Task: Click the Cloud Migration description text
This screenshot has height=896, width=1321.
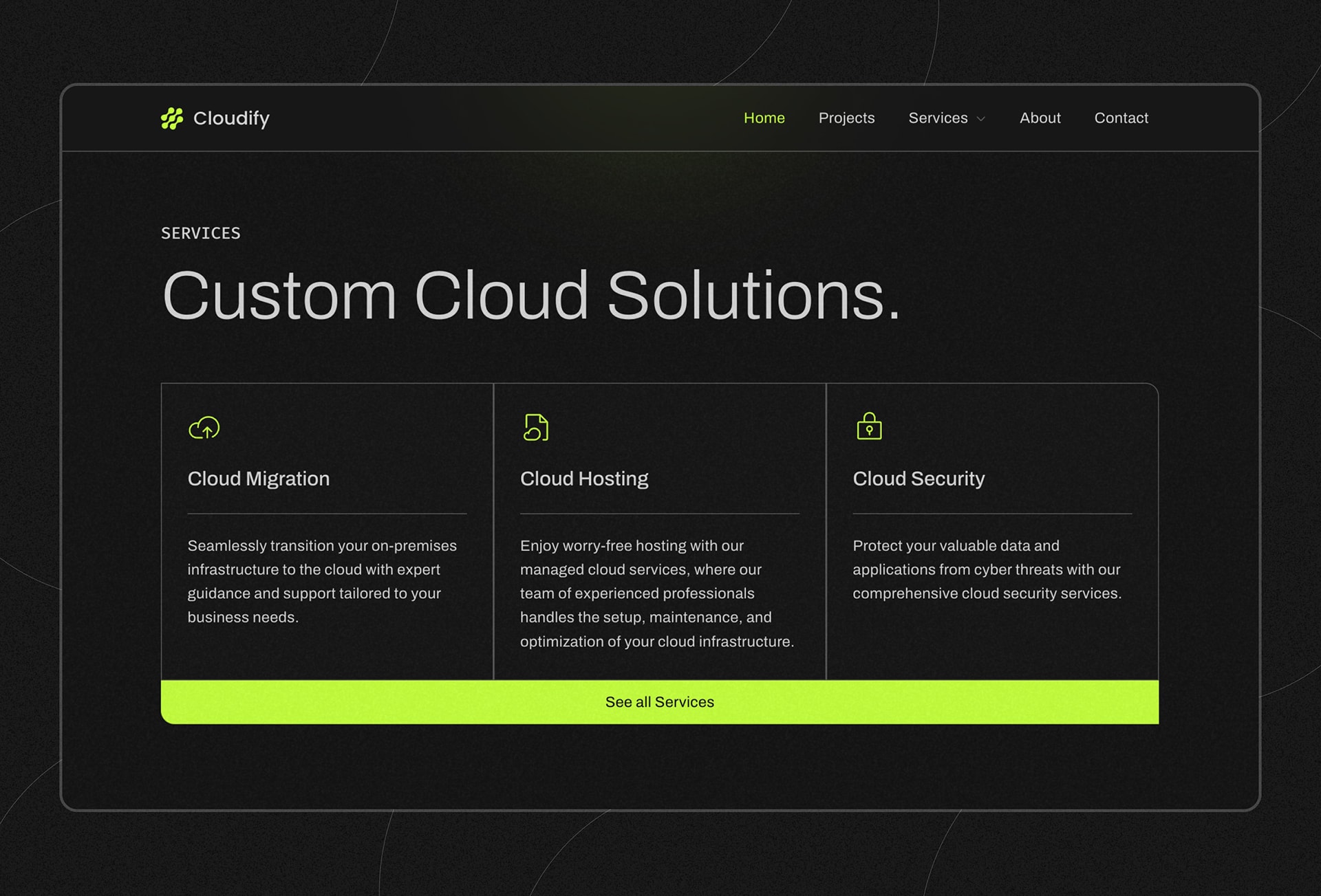Action: click(x=322, y=581)
